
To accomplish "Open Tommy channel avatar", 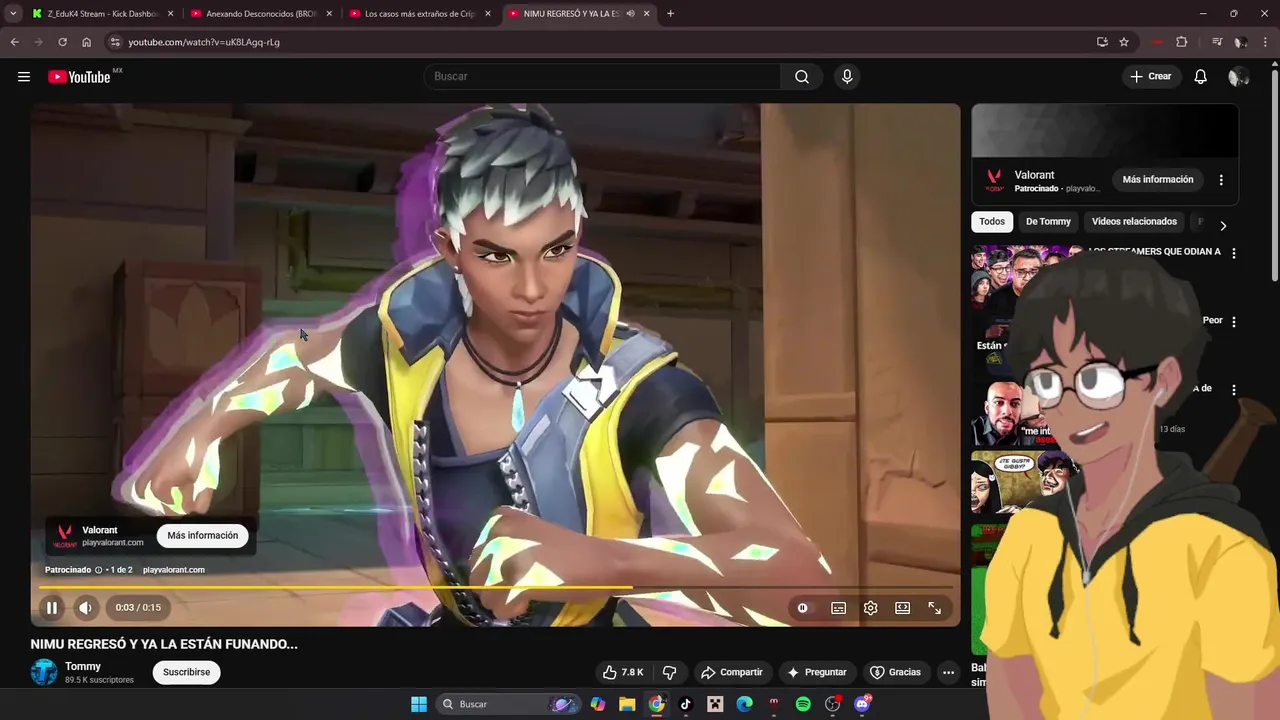I will [44, 672].
